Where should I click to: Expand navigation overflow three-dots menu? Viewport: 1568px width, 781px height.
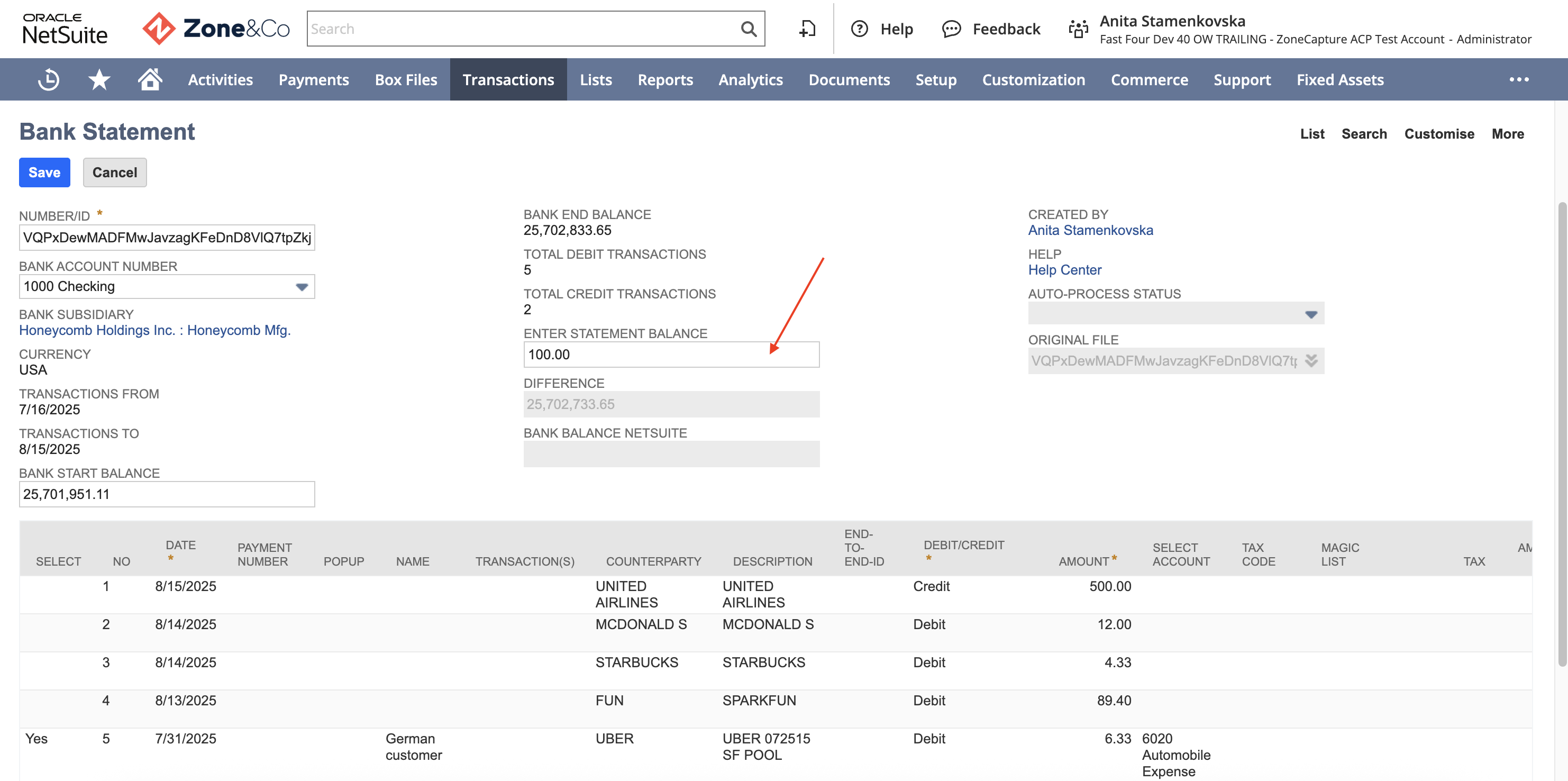1519,79
